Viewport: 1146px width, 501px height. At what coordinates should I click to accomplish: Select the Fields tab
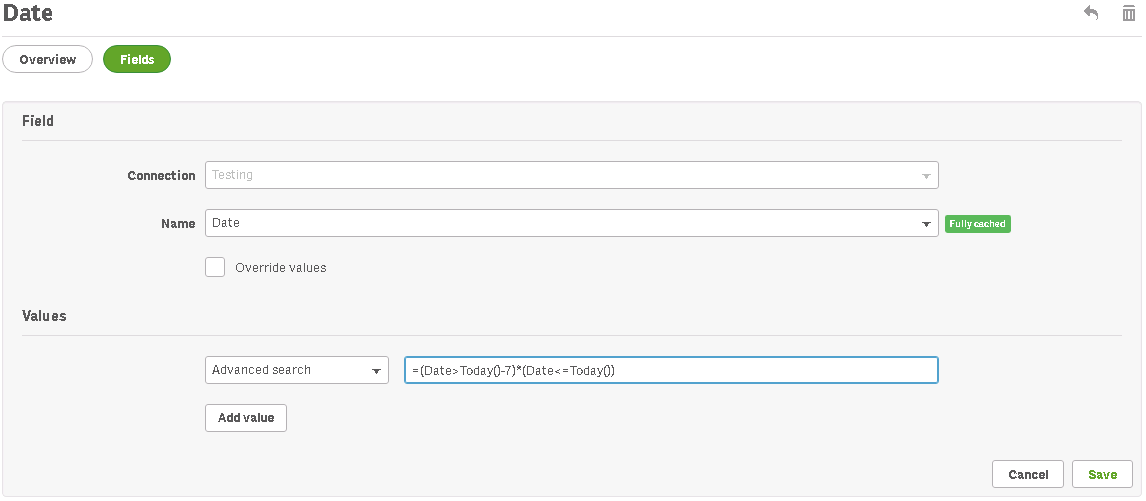pos(137,60)
